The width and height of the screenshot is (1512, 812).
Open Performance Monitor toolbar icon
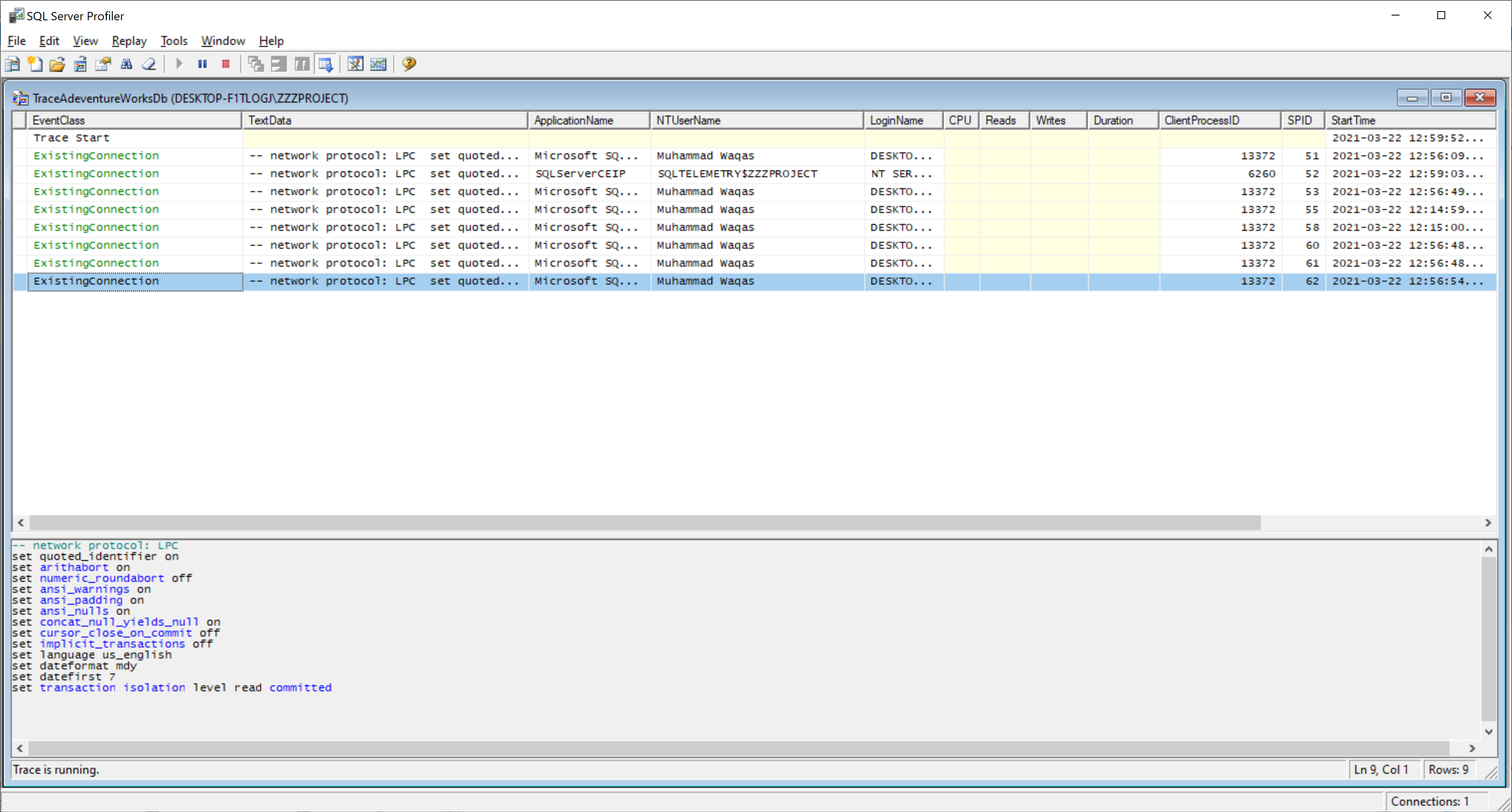click(378, 64)
